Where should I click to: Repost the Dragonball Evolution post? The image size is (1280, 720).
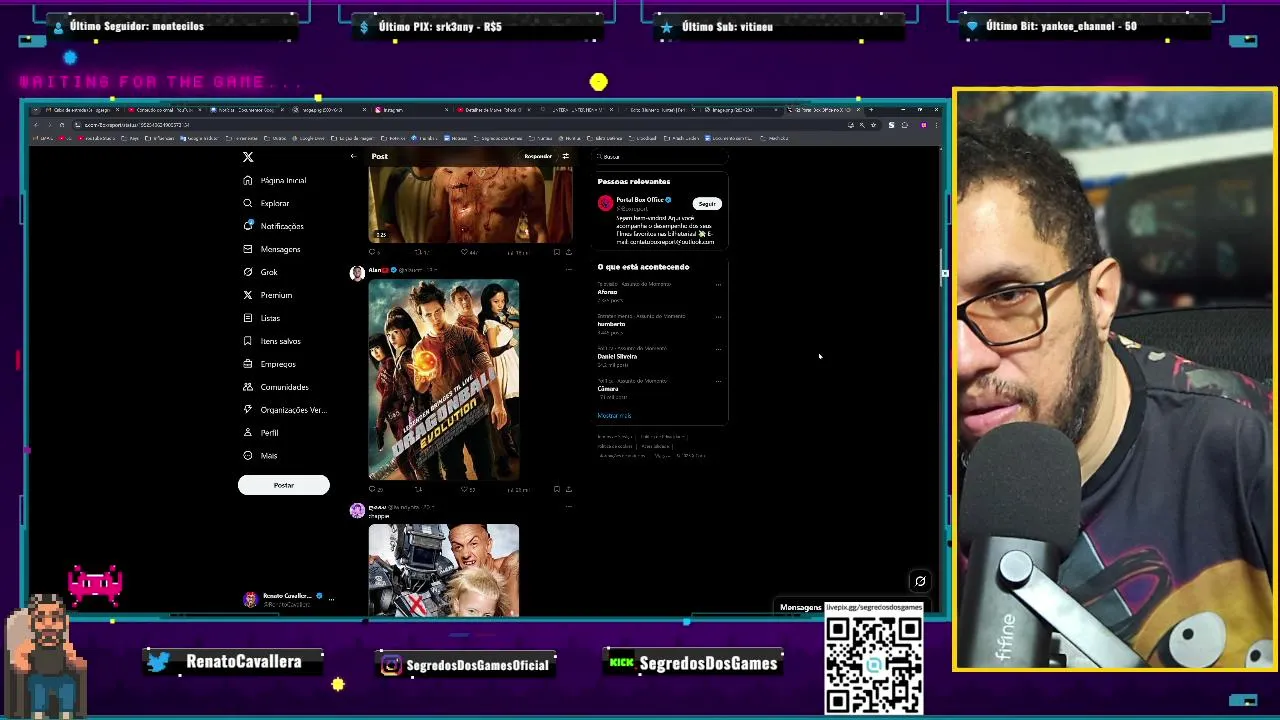(419, 489)
